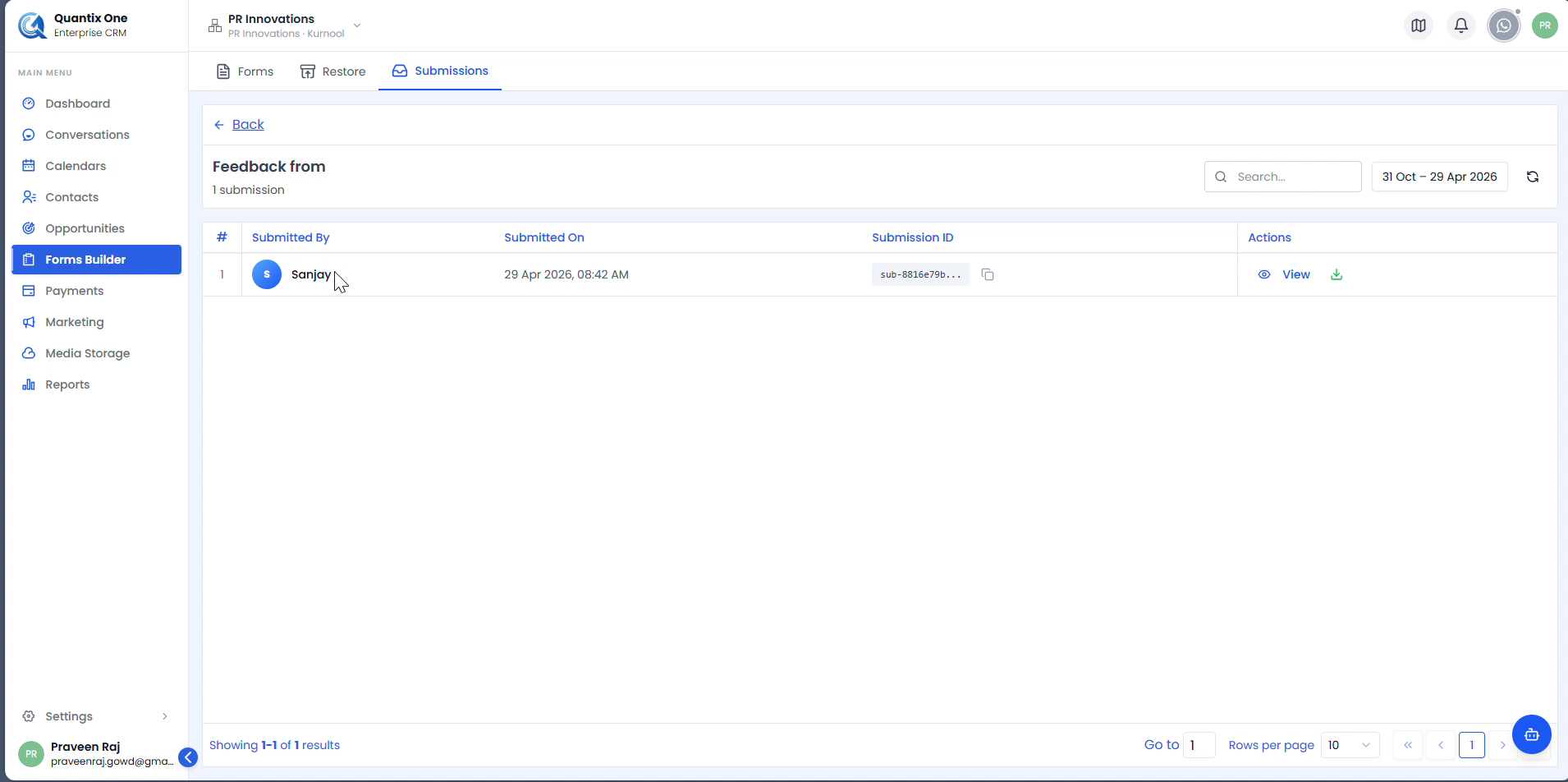1568x782 pixels.
Task: Sort by Submitted On column
Action: coord(544,237)
